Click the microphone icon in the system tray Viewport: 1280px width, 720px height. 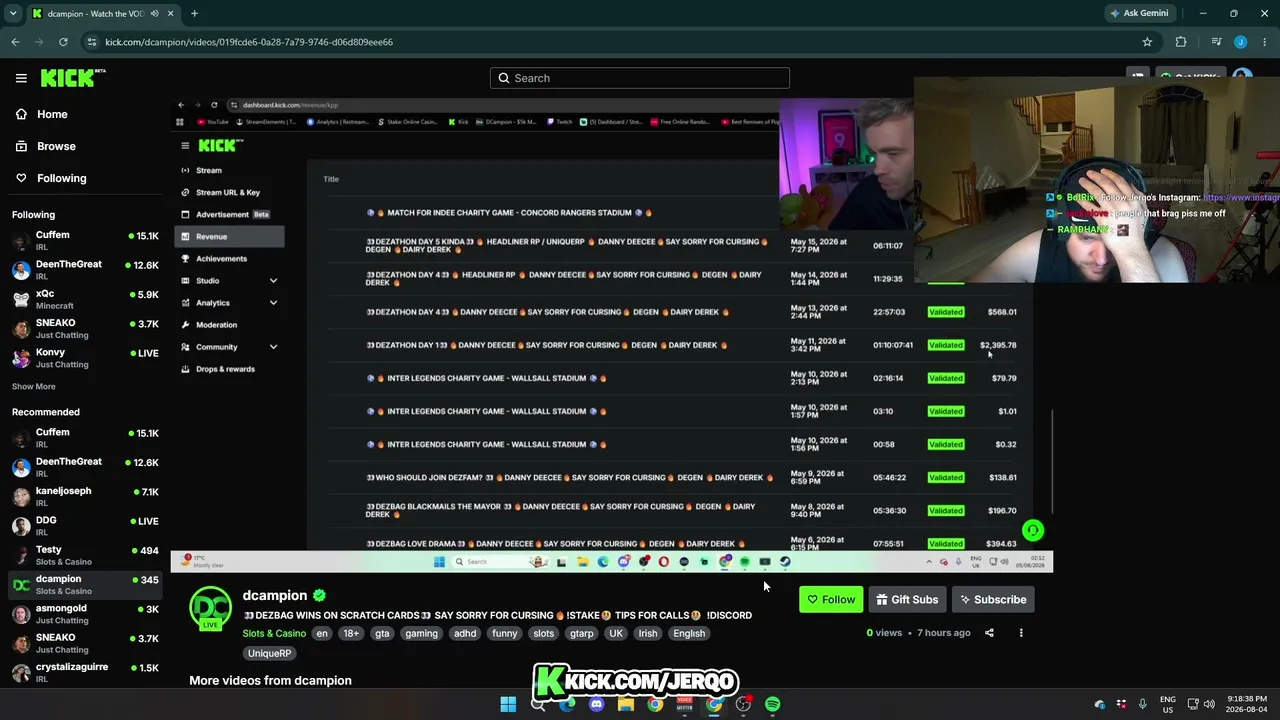click(1142, 704)
